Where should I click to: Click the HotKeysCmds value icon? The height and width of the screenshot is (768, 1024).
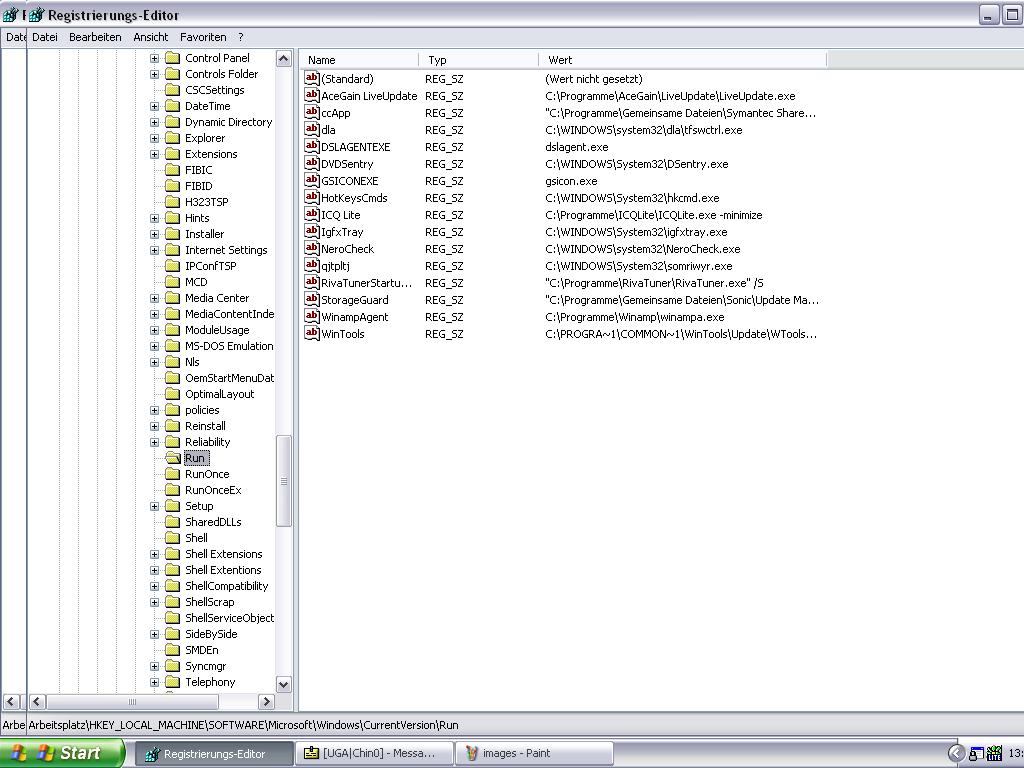[312, 197]
